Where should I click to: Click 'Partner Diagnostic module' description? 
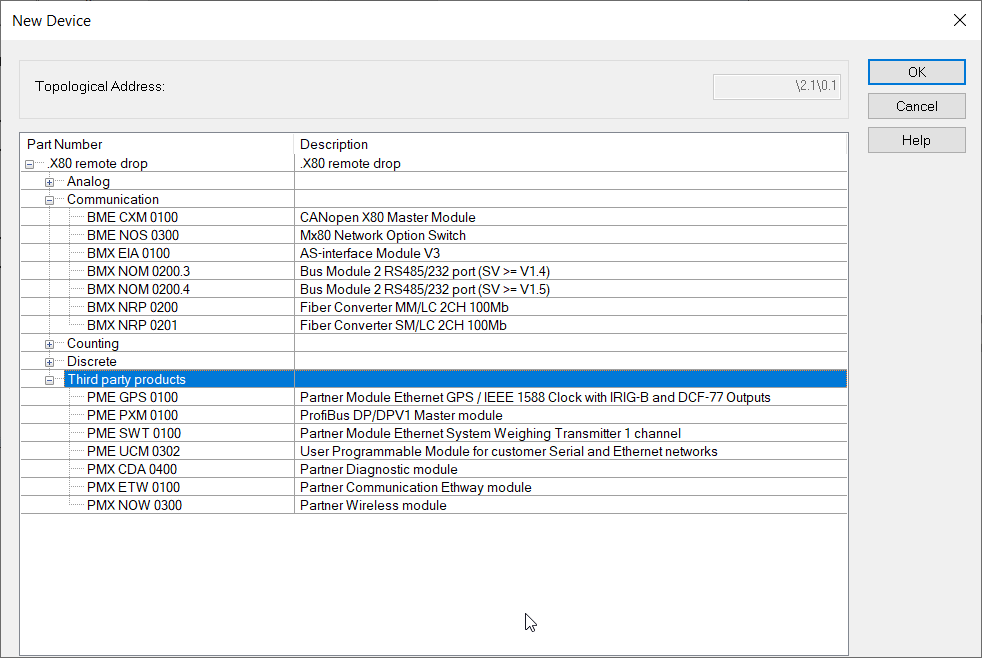[378, 470]
